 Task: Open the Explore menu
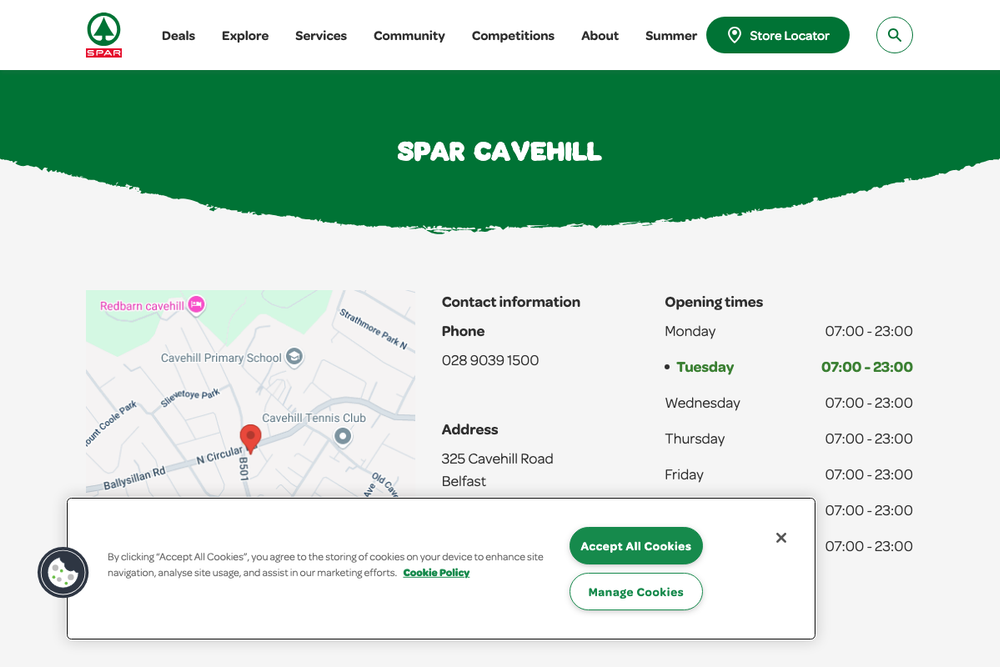pos(245,36)
